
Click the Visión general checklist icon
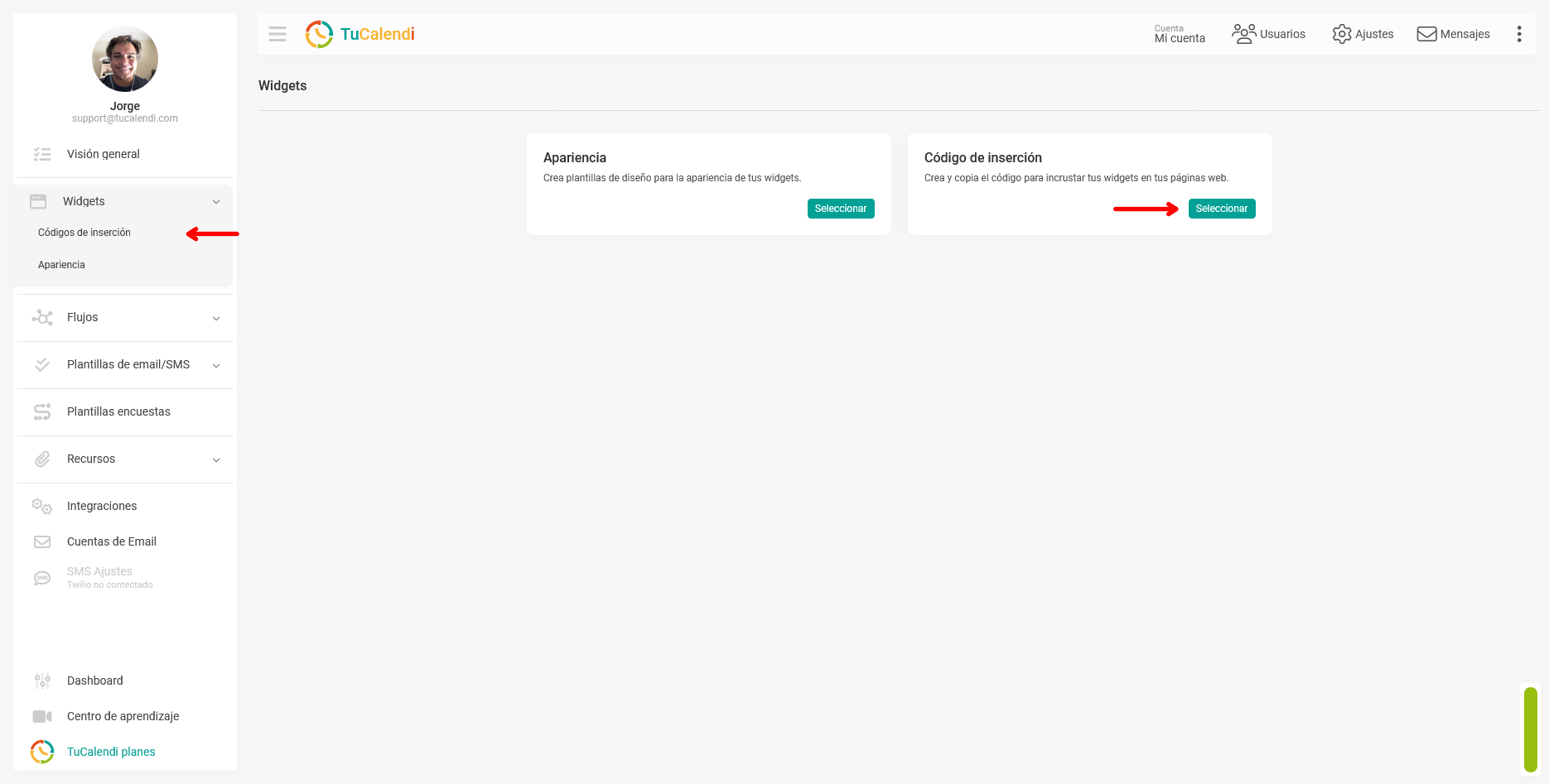pyautogui.click(x=42, y=154)
